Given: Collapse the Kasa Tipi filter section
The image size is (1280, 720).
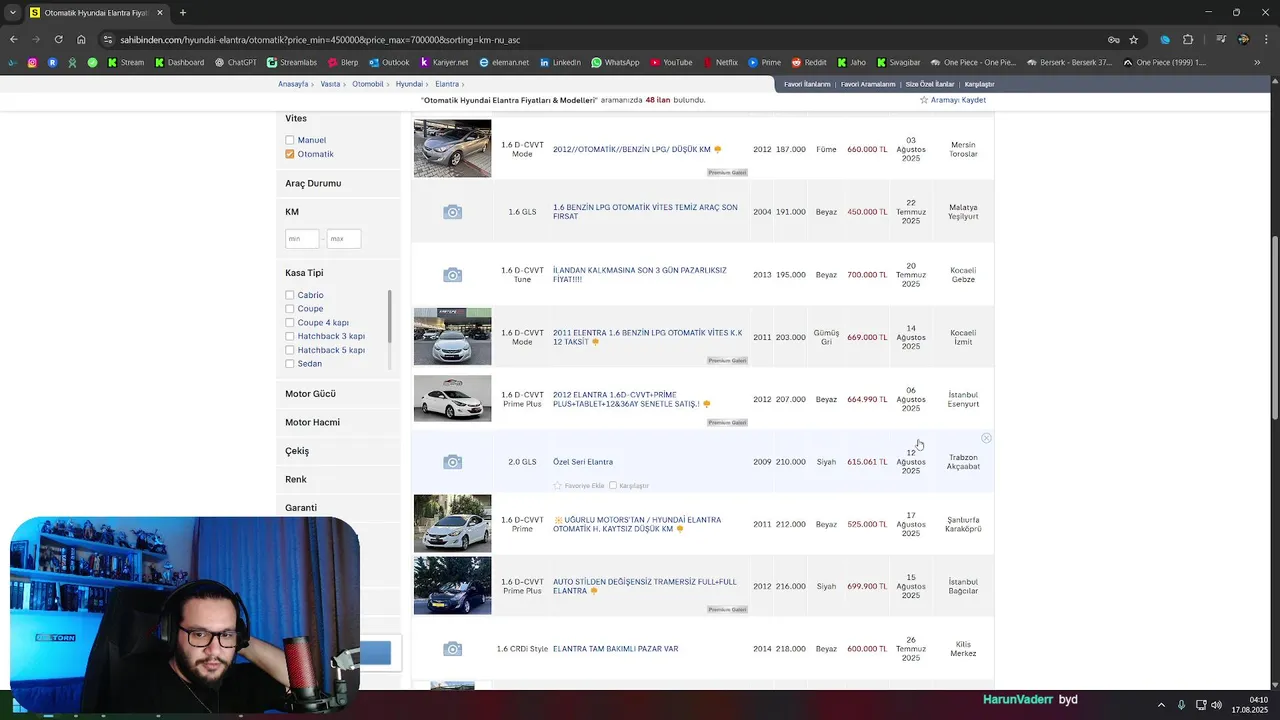Looking at the screenshot, I should click(x=304, y=273).
